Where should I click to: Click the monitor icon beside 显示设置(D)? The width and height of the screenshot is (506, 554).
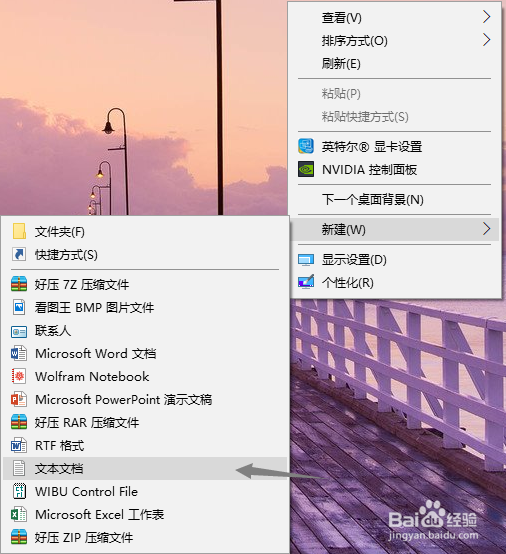(306, 260)
